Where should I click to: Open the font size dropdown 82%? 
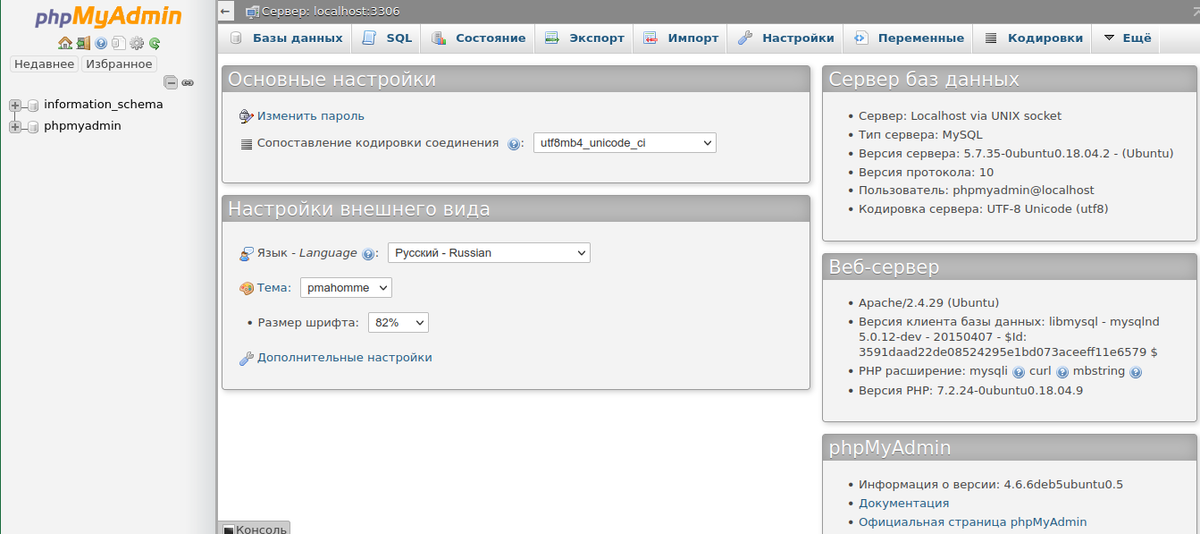[x=398, y=323]
